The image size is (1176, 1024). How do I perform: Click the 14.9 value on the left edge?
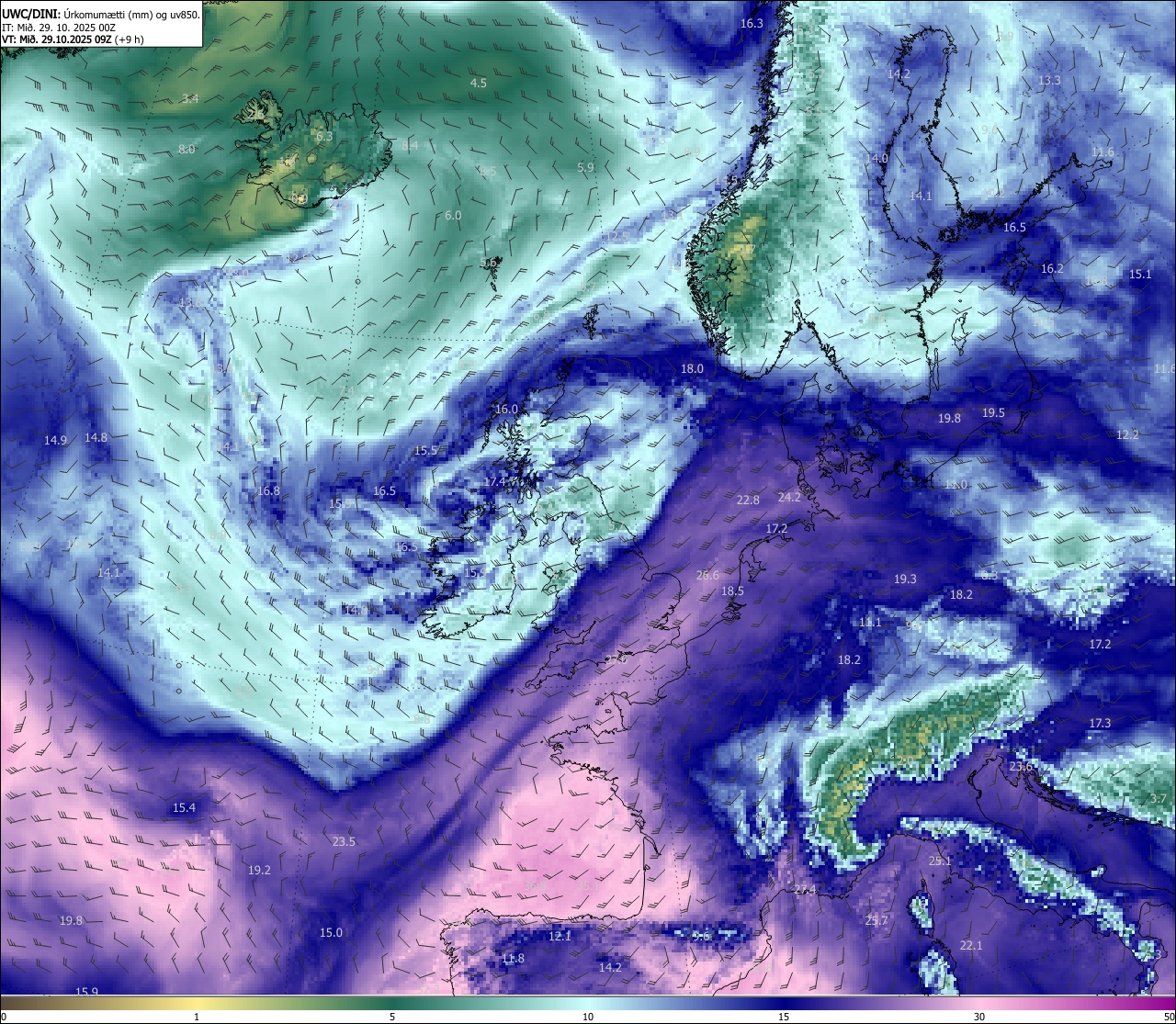coord(55,440)
